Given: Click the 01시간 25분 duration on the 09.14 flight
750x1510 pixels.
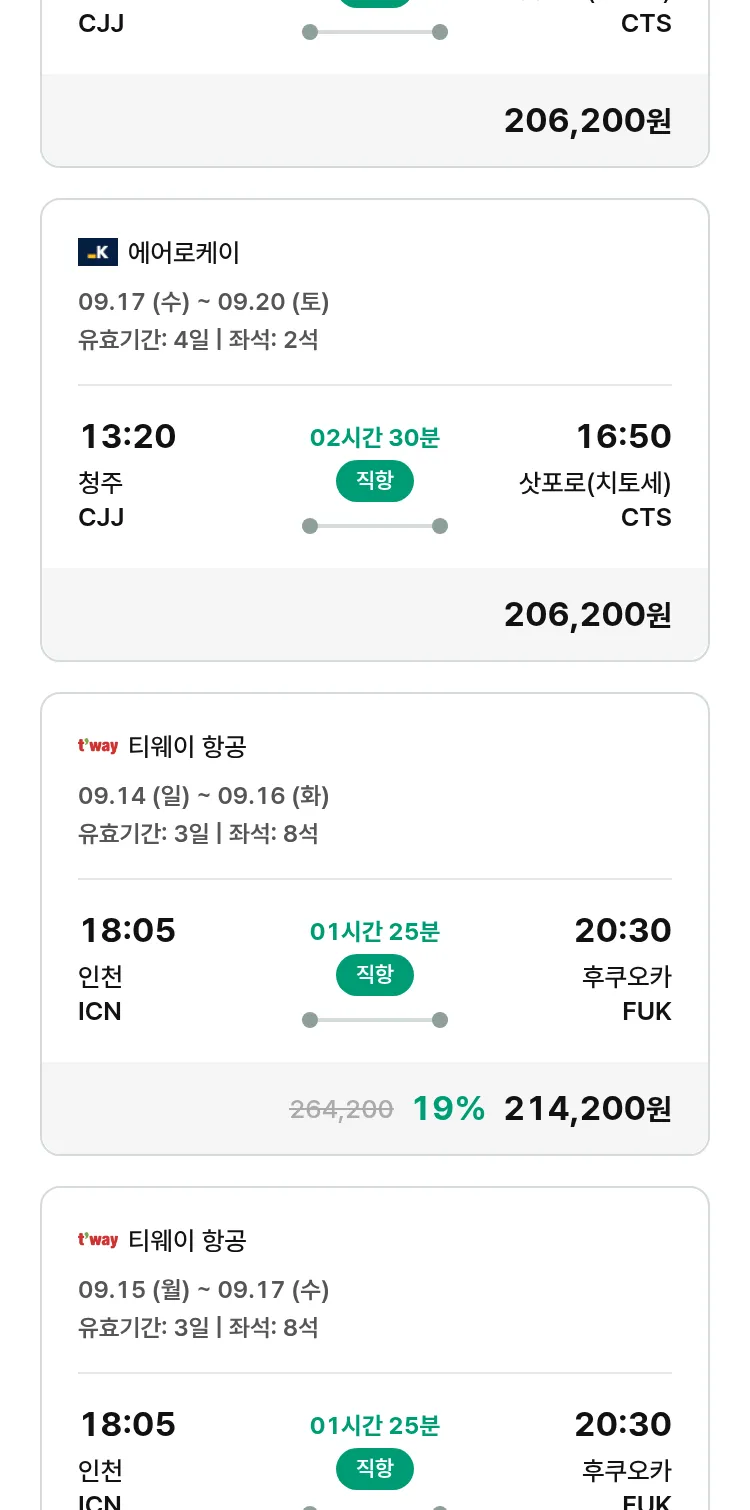Looking at the screenshot, I should pyautogui.click(x=374, y=932).
